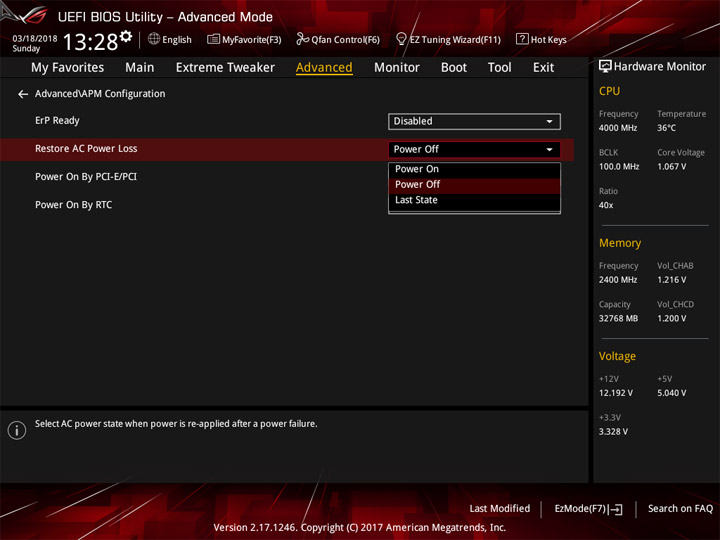Open MyFavorite(F3) list icon
Screen dimensions: 720x540
pyautogui.click(x=213, y=39)
